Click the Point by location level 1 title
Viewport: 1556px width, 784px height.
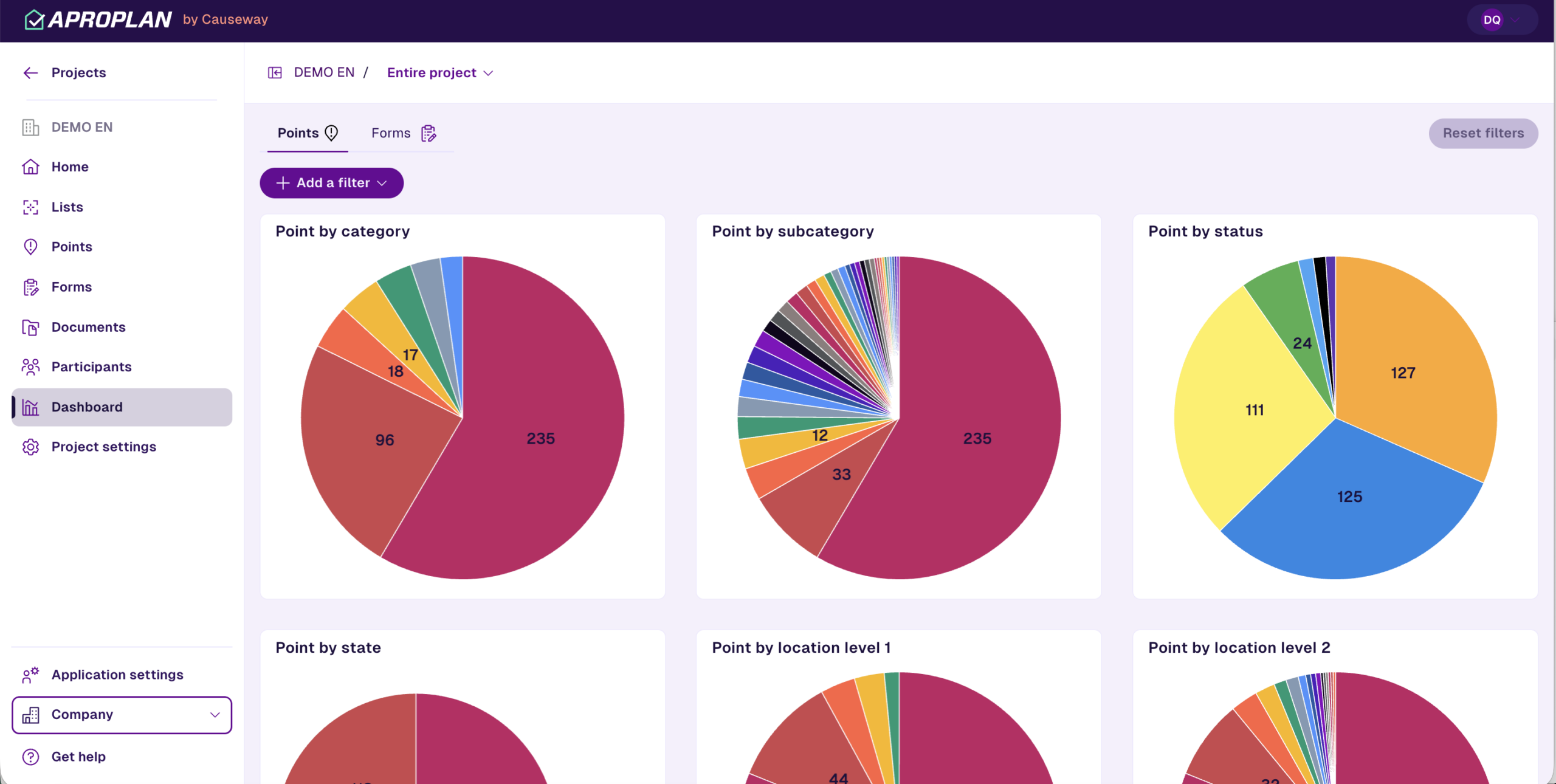point(801,648)
